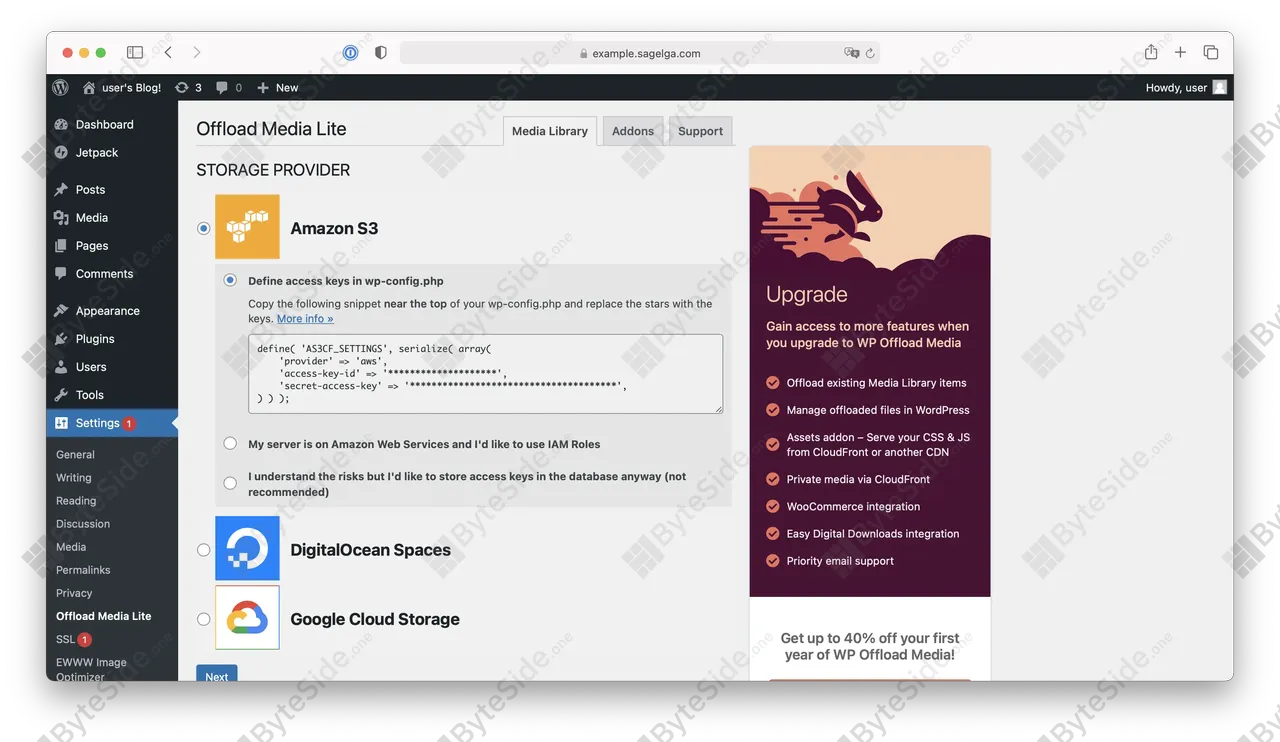Screen dimensions: 1280x742
Task: Open the user's Blog! home link
Action: [x=122, y=87]
